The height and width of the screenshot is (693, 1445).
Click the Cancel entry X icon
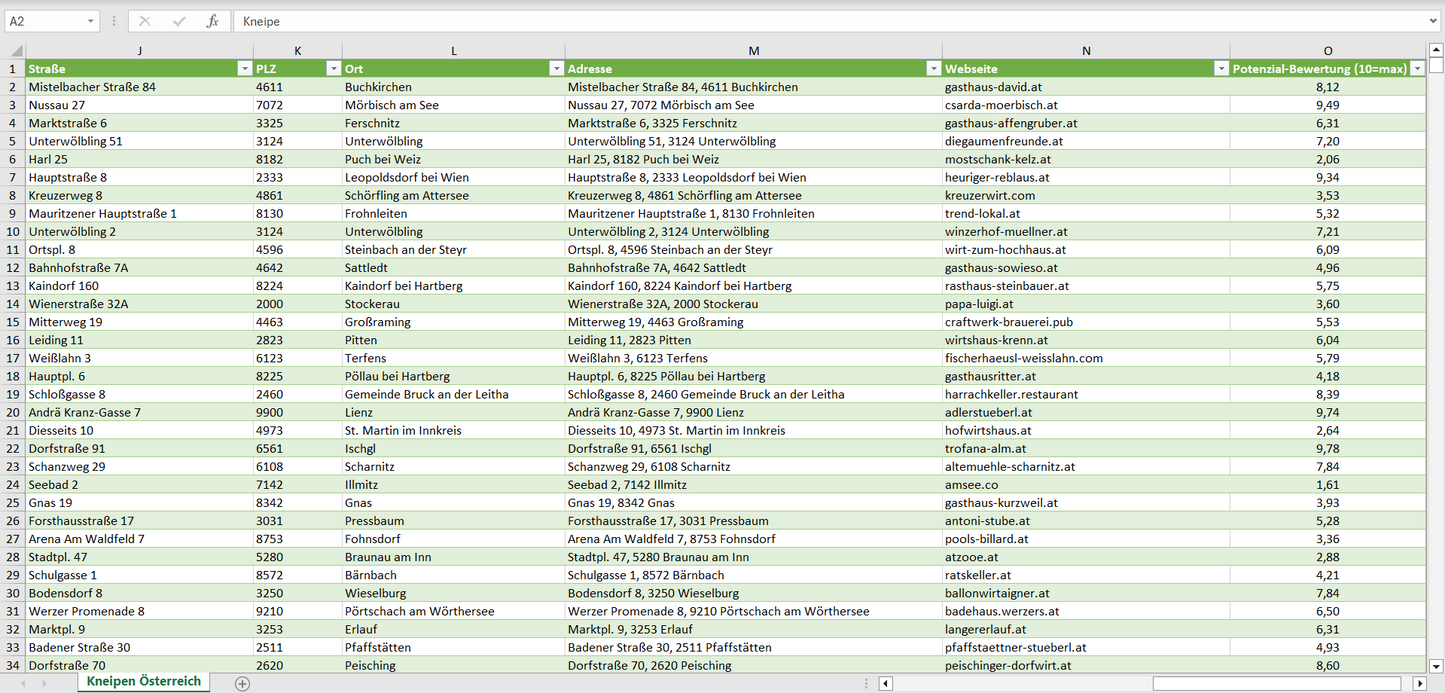(x=145, y=21)
